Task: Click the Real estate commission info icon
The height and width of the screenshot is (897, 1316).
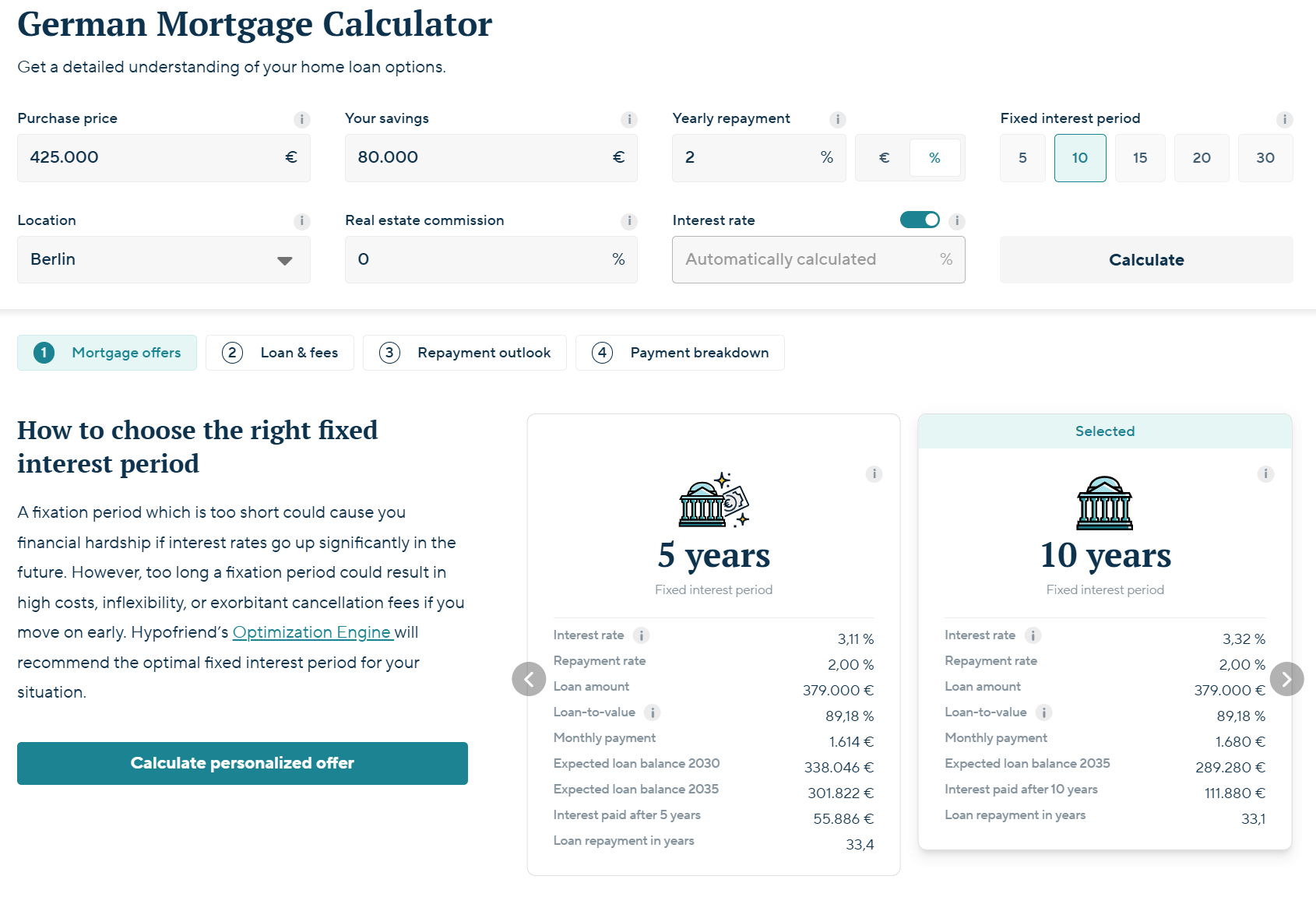Action: [x=628, y=221]
